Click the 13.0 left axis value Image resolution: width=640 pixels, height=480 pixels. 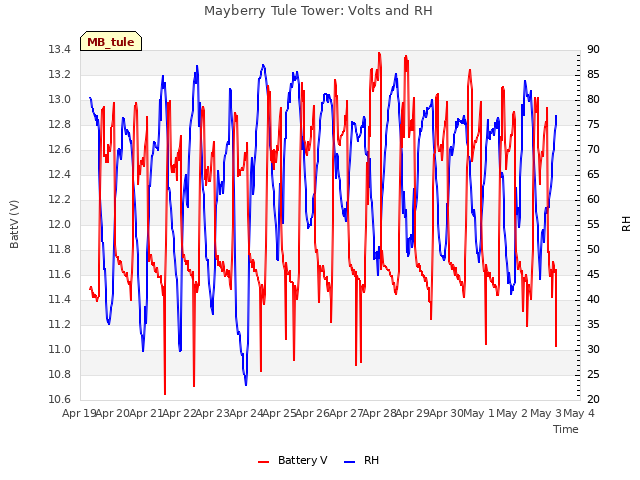pyautogui.click(x=60, y=100)
